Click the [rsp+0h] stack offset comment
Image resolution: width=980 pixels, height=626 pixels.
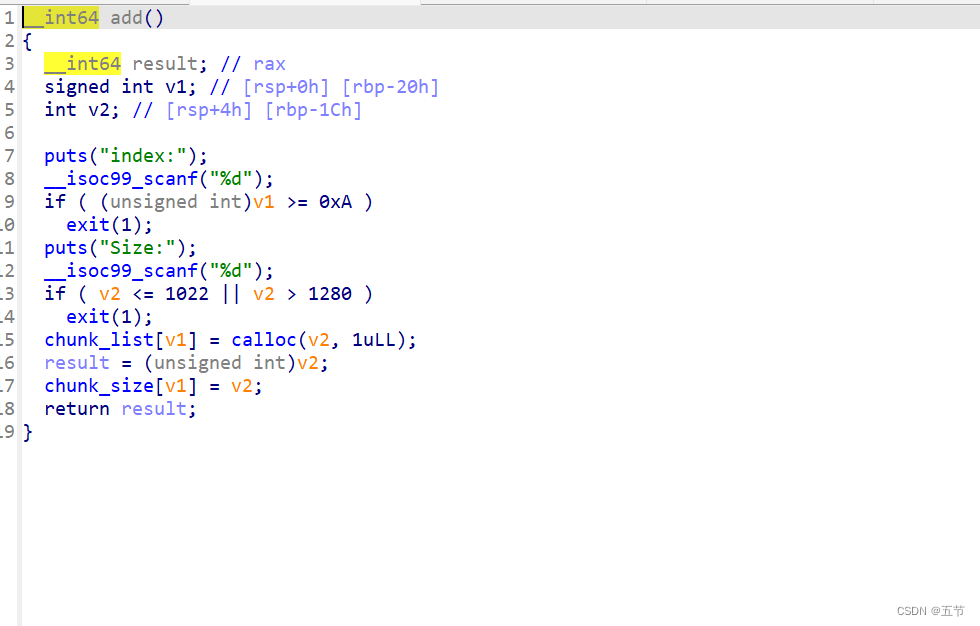(286, 87)
